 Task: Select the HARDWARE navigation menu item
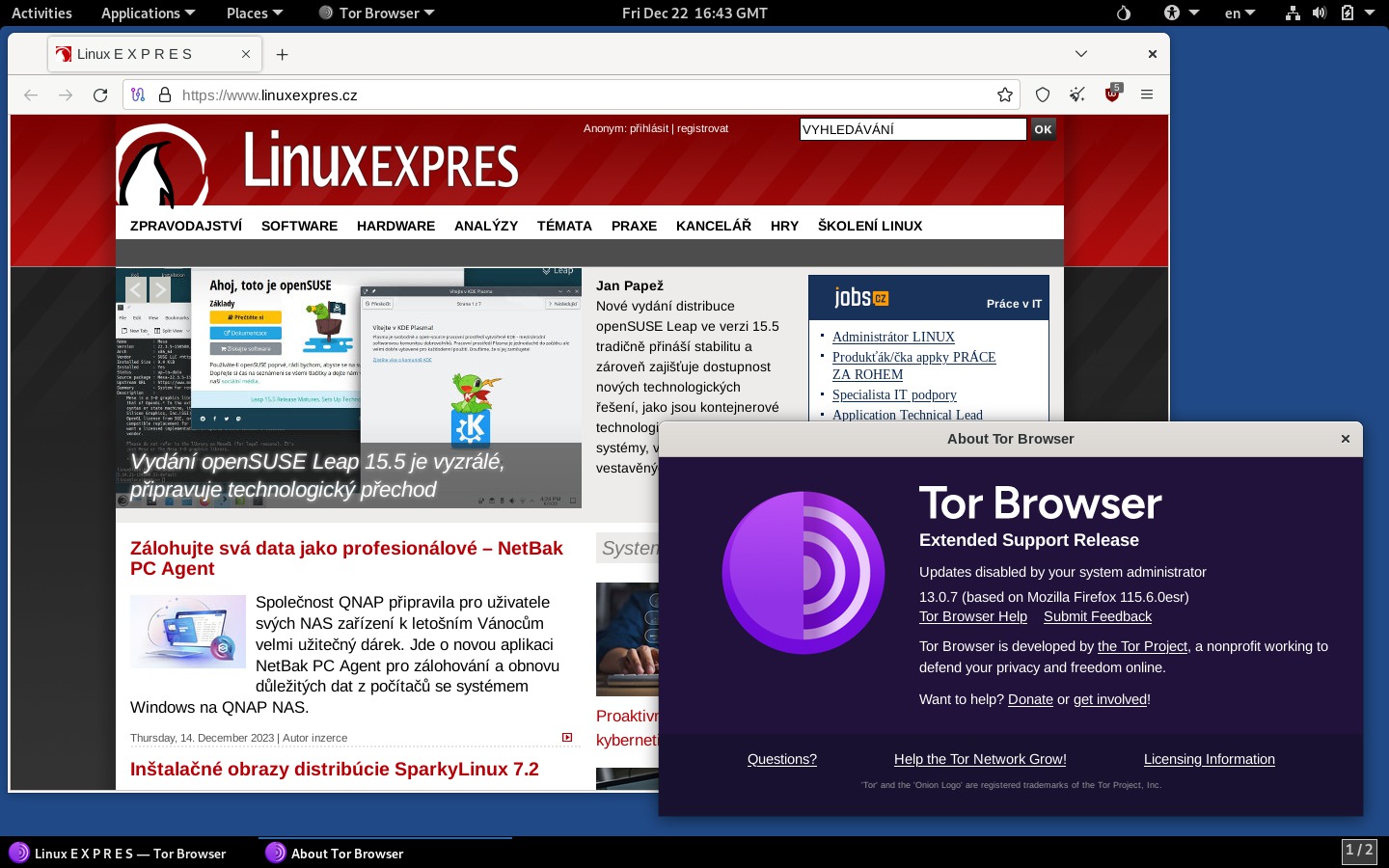pyautogui.click(x=395, y=226)
